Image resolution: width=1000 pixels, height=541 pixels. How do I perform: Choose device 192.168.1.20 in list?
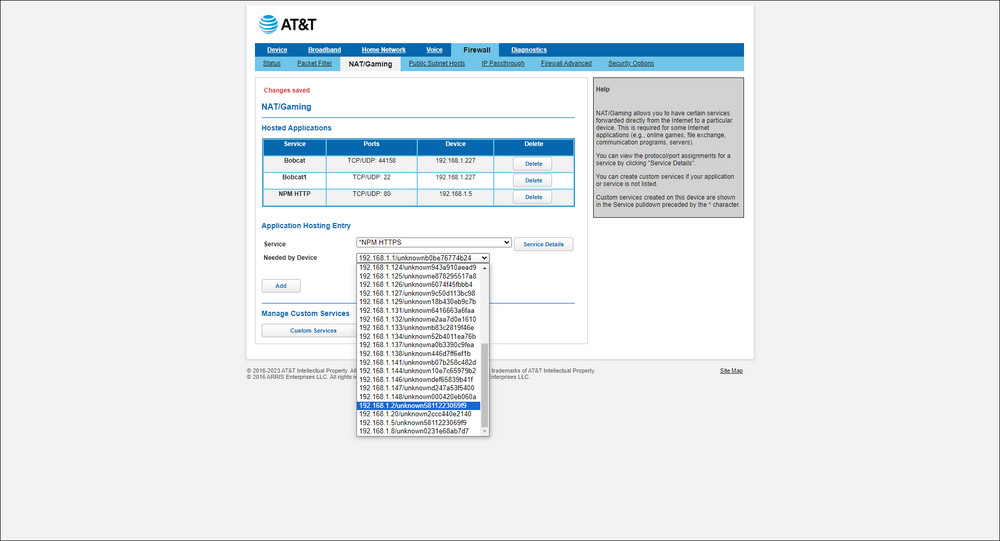pos(418,414)
